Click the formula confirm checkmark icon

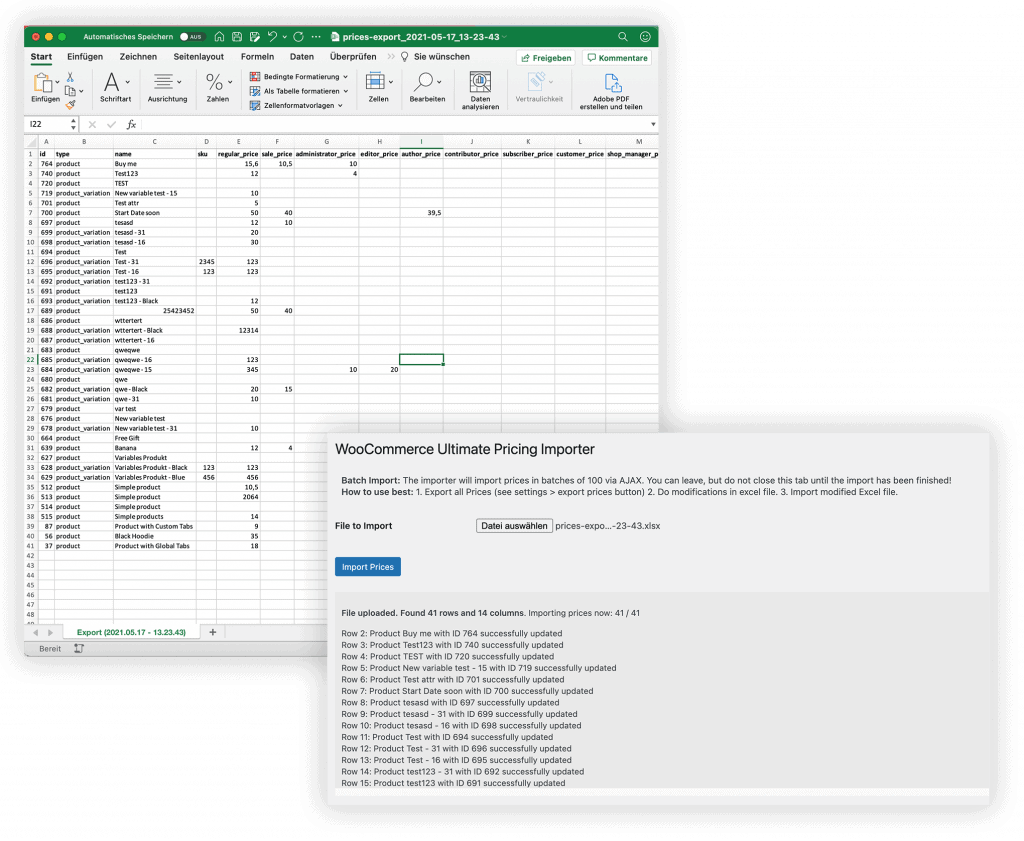point(112,124)
